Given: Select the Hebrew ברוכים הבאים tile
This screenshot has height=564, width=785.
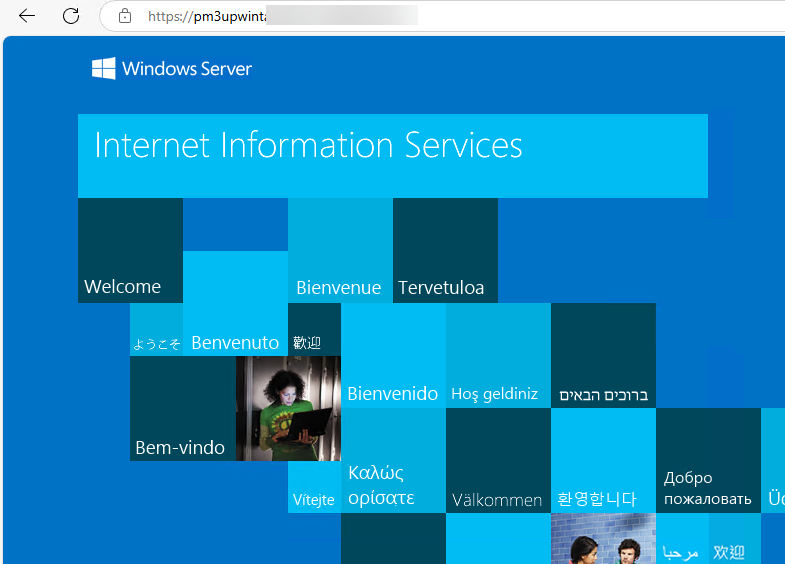Looking at the screenshot, I should (x=604, y=355).
